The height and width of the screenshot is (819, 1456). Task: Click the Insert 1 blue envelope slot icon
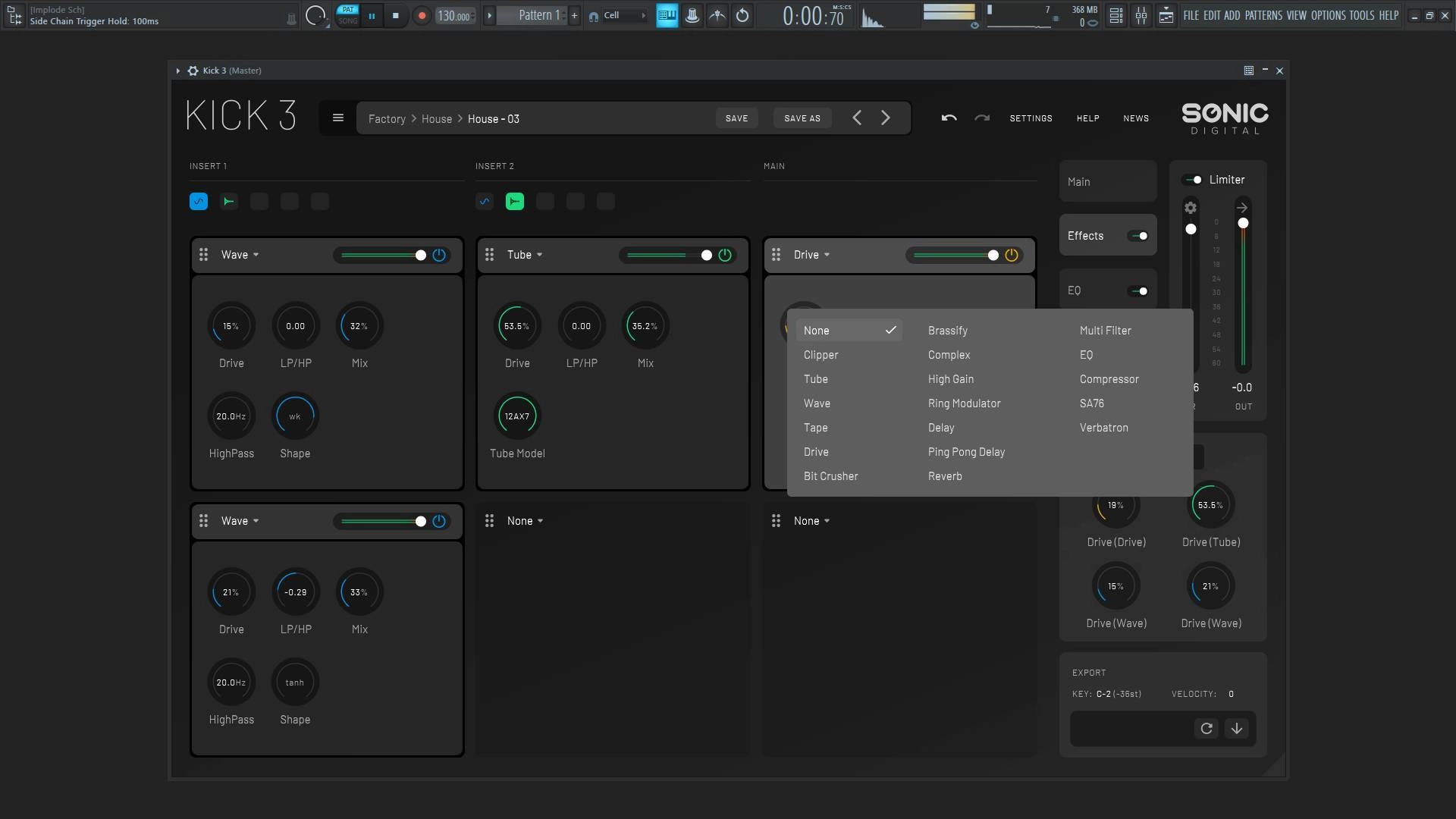pos(199,202)
